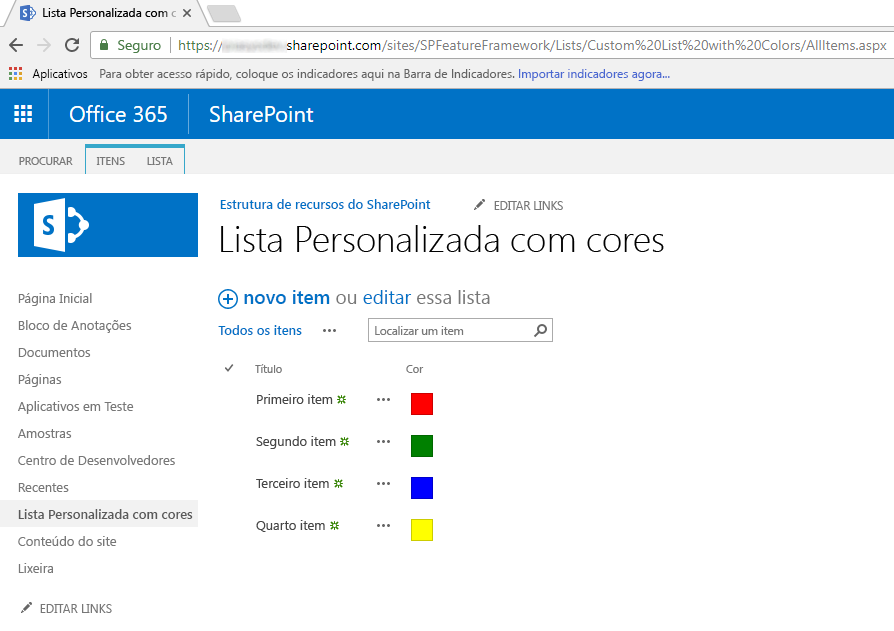Viewport: 894px width, 631px height.
Task: Click the secure padlock icon in address bar
Action: (104, 45)
